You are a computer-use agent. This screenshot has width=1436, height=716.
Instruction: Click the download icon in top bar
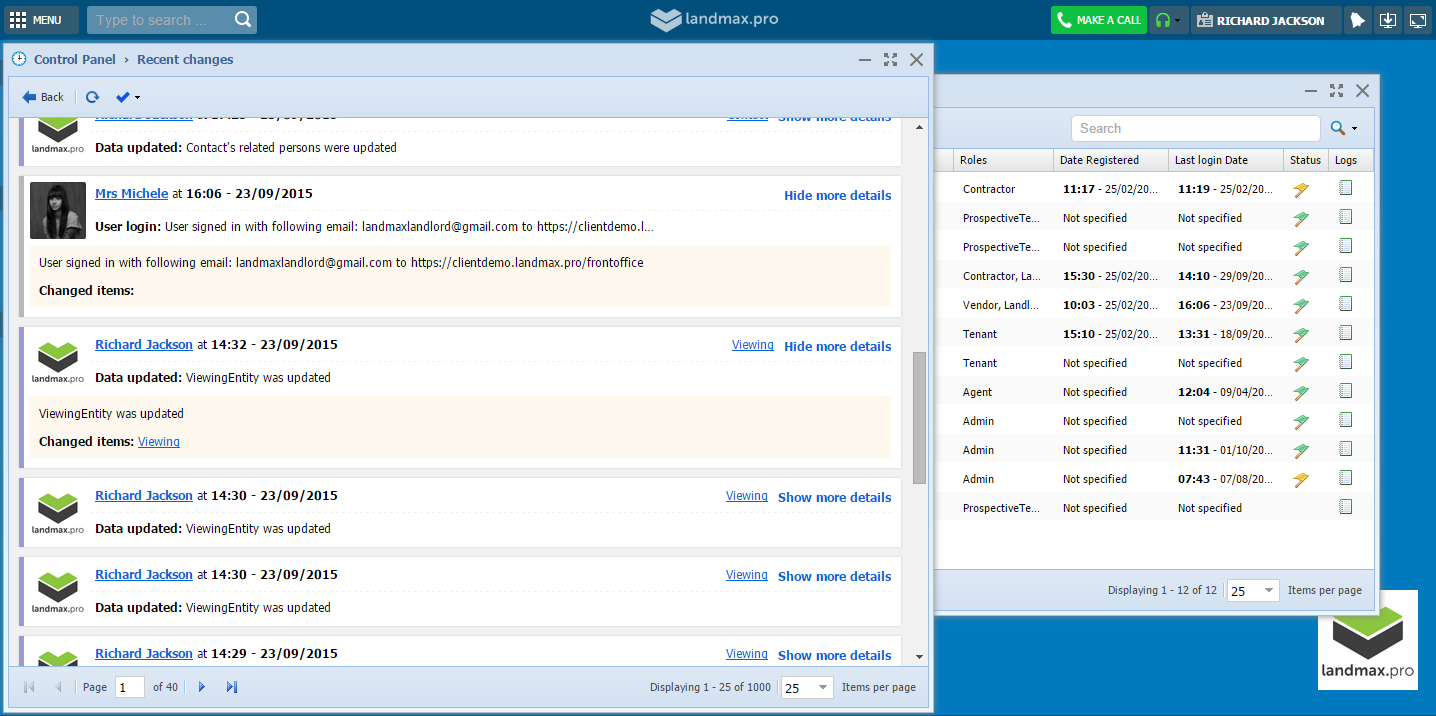[x=1387, y=20]
